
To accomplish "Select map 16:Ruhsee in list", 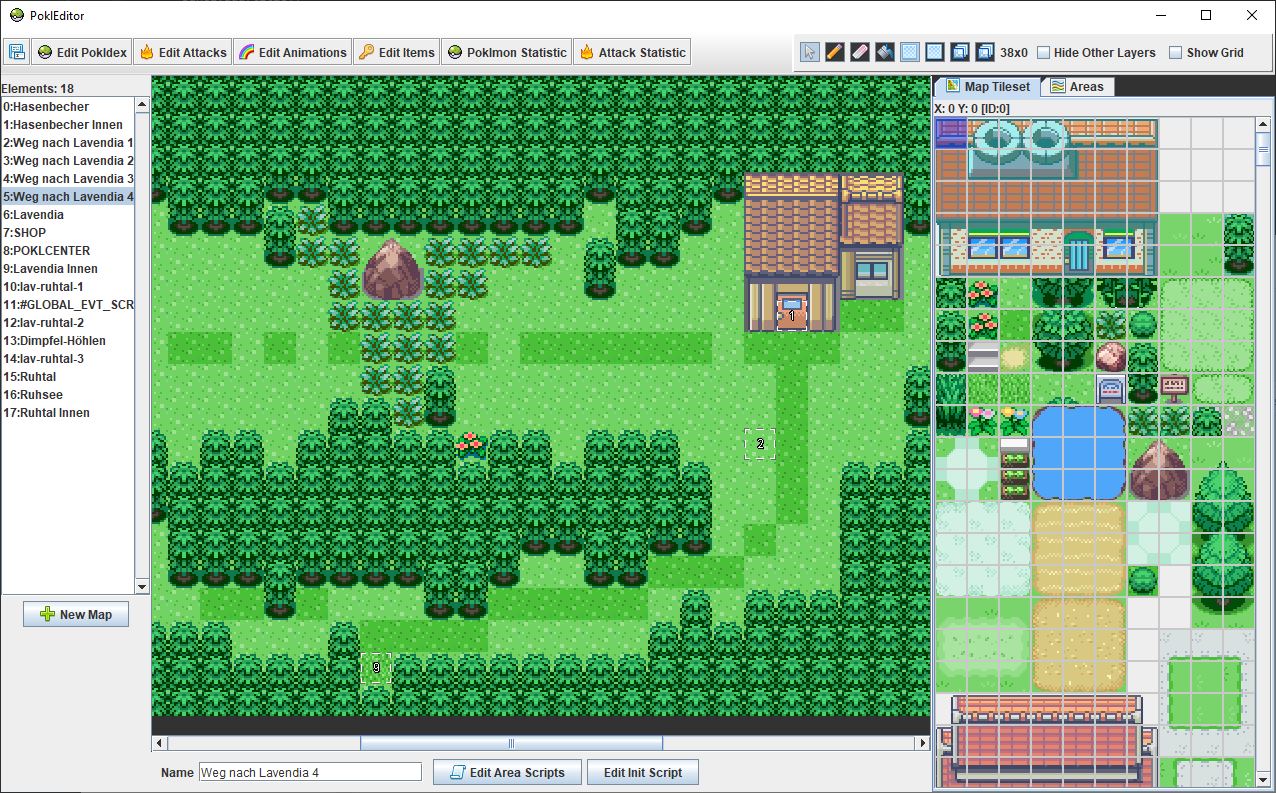I will click(68, 394).
